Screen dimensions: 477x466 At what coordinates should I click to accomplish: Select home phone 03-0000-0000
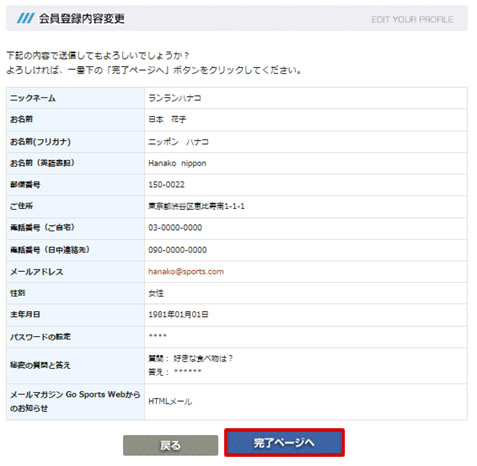pos(175,227)
